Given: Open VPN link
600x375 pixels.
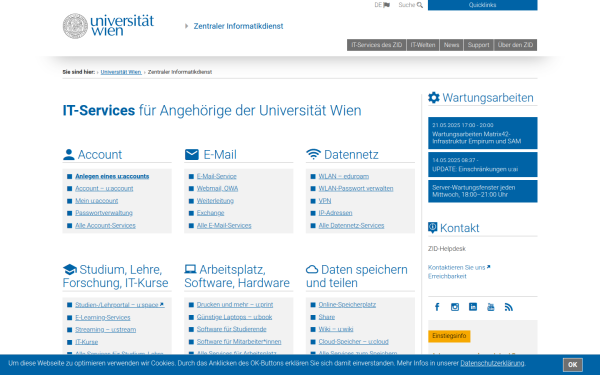Looking at the screenshot, I should [x=325, y=201].
